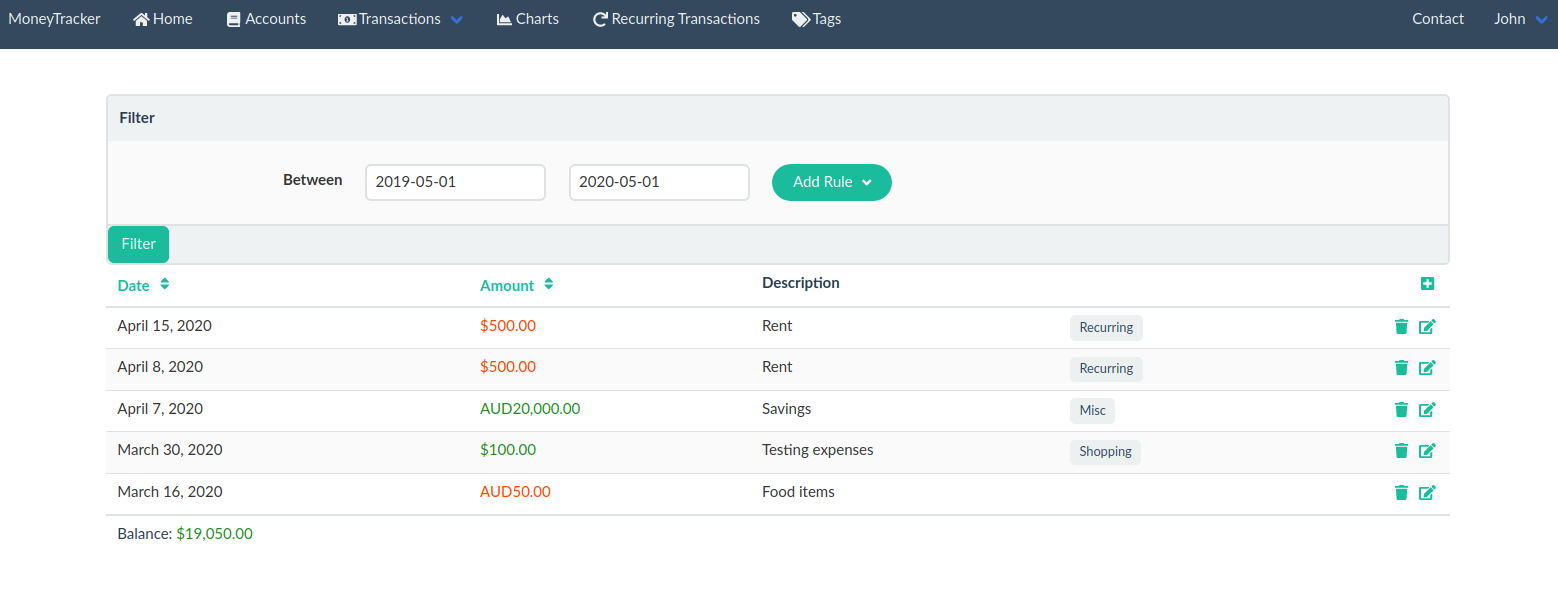
Task: Delete the Testing expenses transaction
Action: (1401, 450)
